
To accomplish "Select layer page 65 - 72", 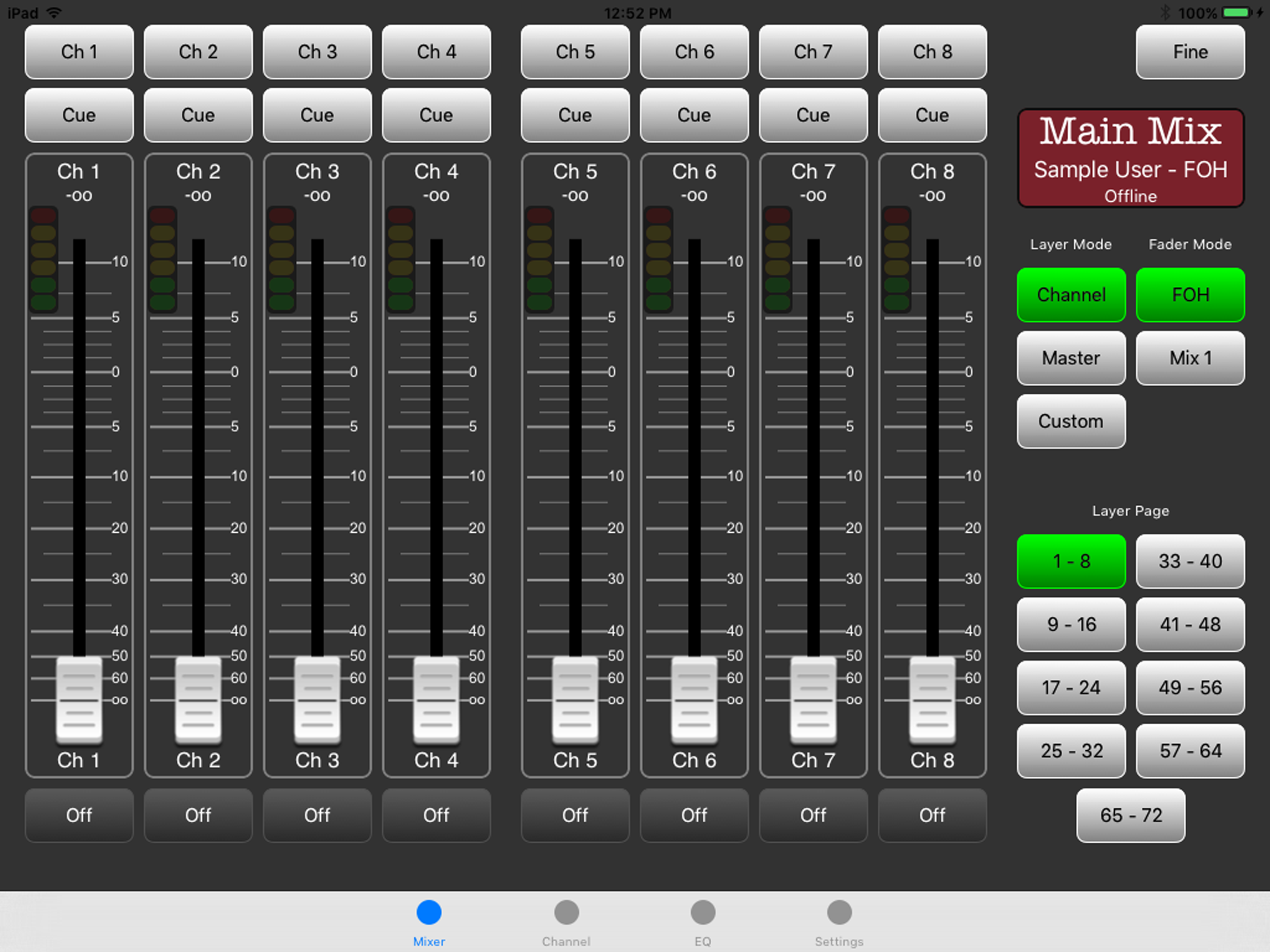I will tap(1131, 815).
